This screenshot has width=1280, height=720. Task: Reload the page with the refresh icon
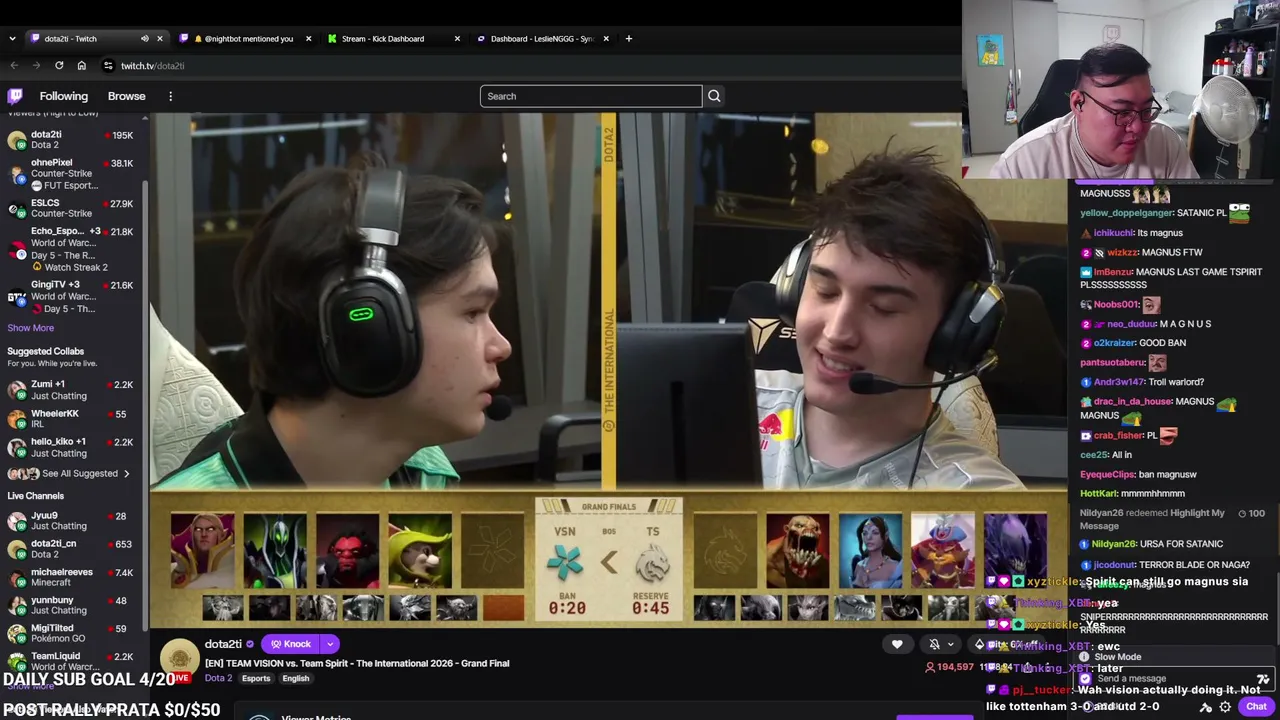(59, 66)
